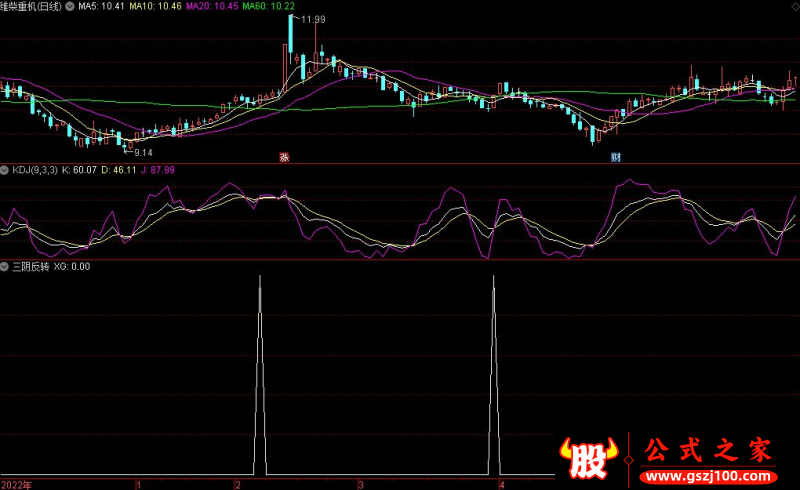
Task: Click the red 涨 marker below the chart
Action: (284, 157)
